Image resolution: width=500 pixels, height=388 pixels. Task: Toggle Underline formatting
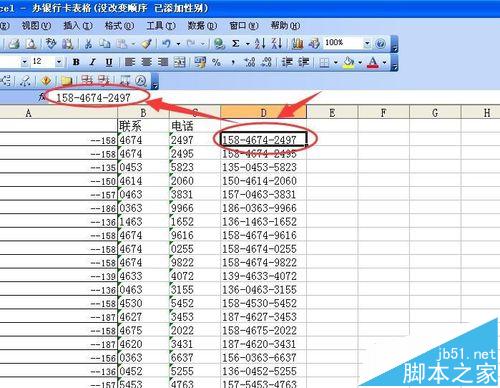(109, 62)
